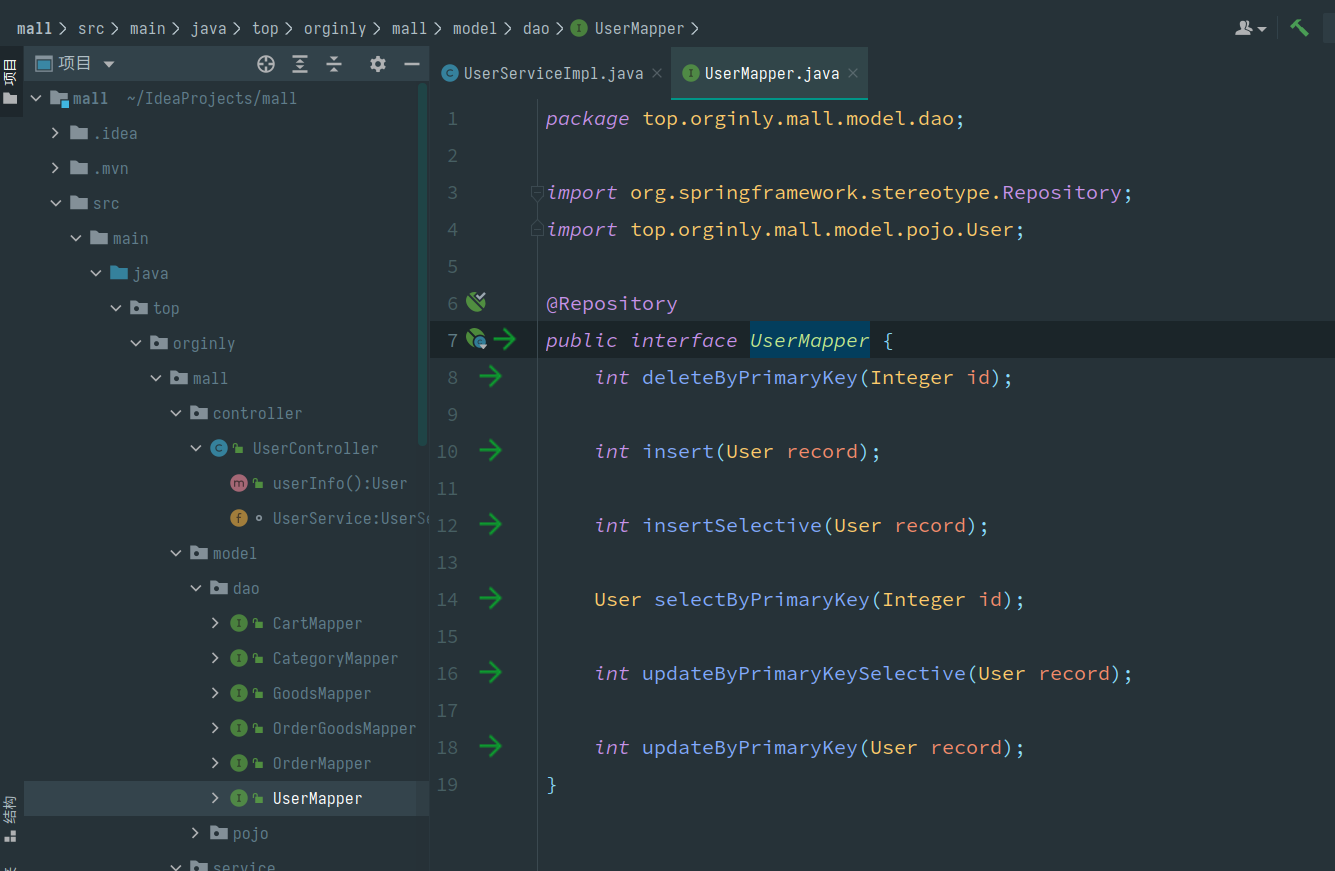Screen dimensions: 1335x871
Task: Click orginly in the breadcrumb path
Action: 335,28
